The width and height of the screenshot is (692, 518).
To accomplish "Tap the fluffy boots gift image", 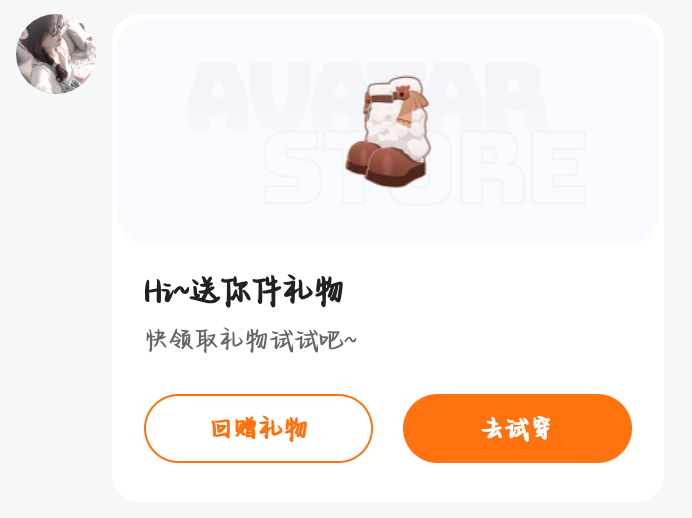I will pyautogui.click(x=387, y=131).
